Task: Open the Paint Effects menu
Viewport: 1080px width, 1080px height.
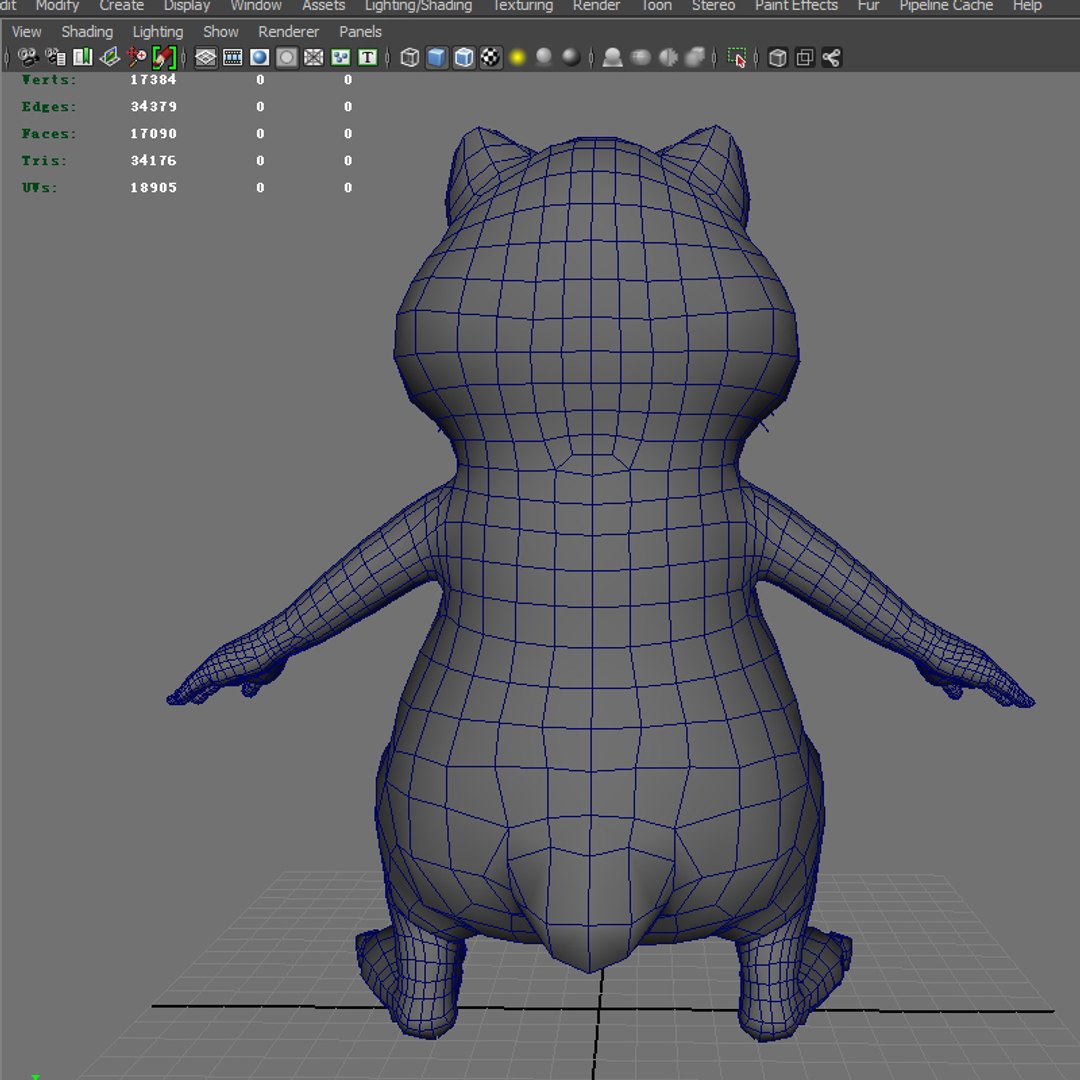Action: point(796,6)
